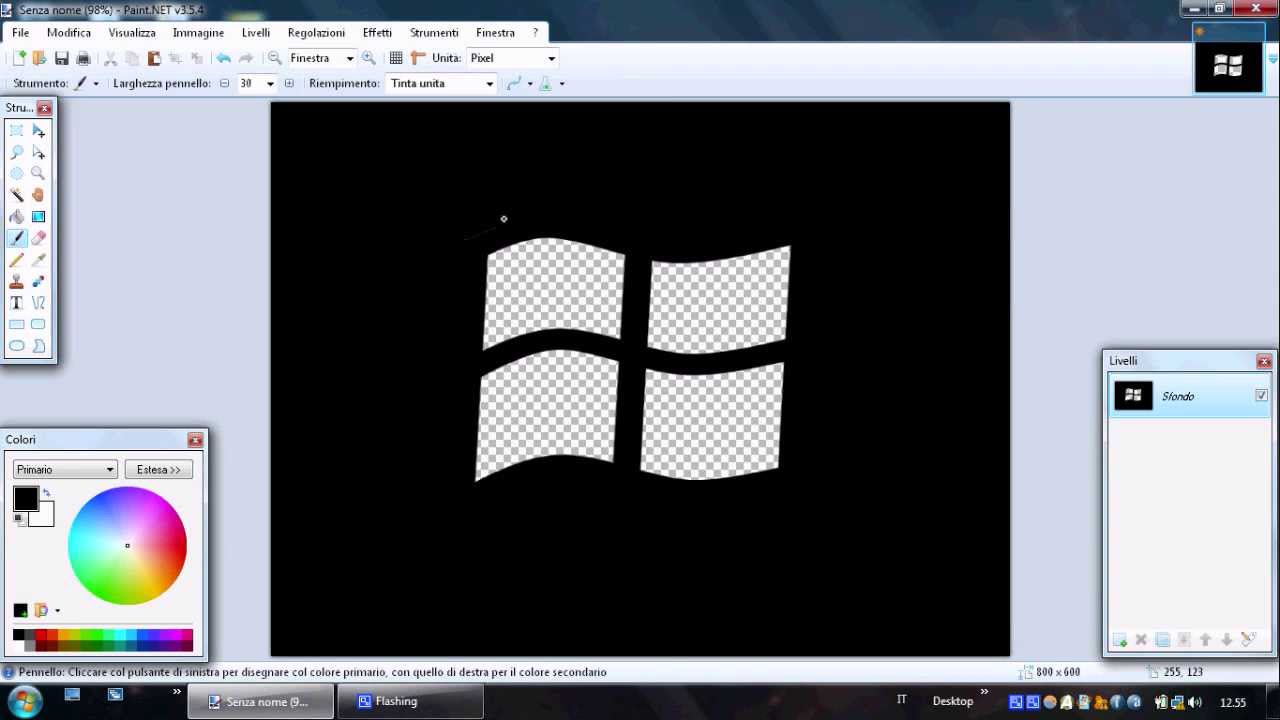Select the Pencil tool
The image size is (1280, 720).
tap(17, 260)
